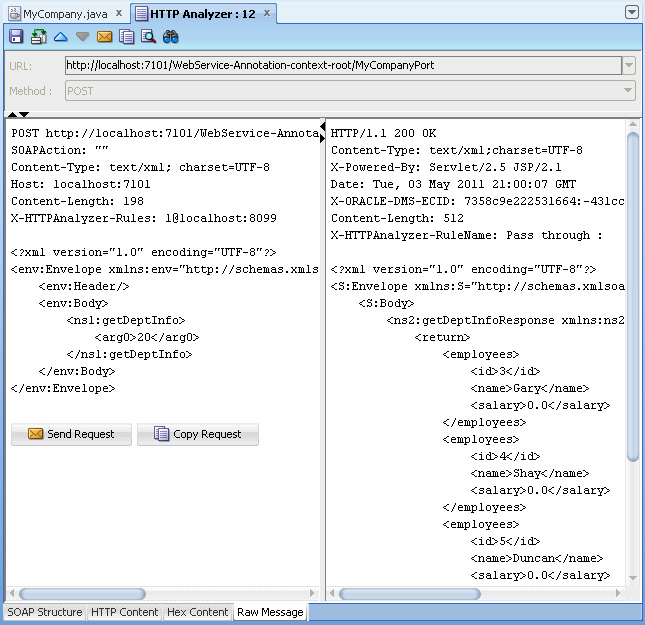Viewport: 645px width, 625px height.
Task: Click the magnifier document search icon
Action: click(x=148, y=37)
